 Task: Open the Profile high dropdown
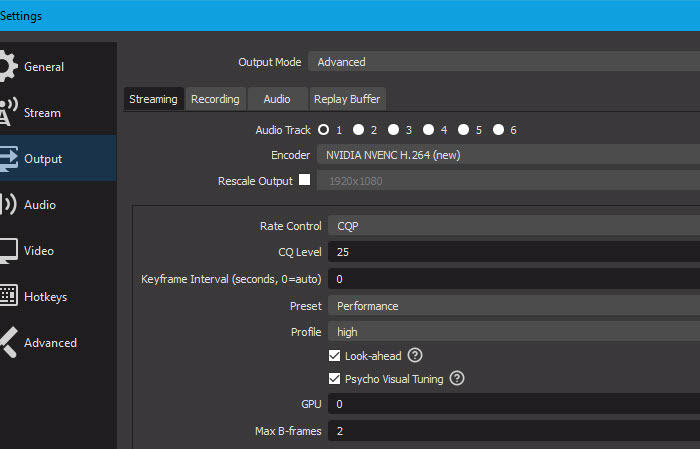pos(514,332)
